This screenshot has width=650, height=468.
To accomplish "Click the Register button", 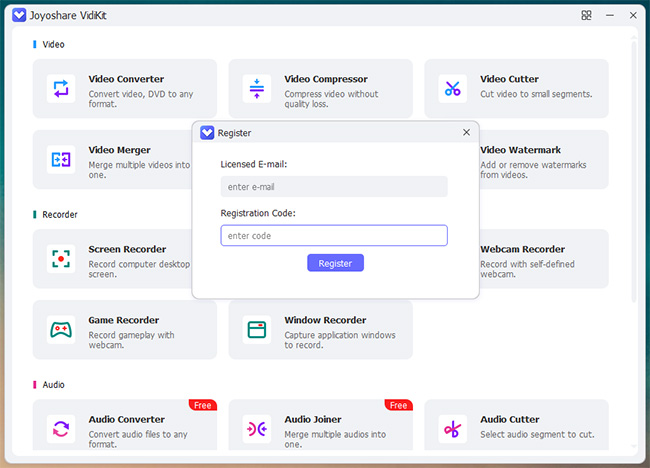I will click(335, 263).
